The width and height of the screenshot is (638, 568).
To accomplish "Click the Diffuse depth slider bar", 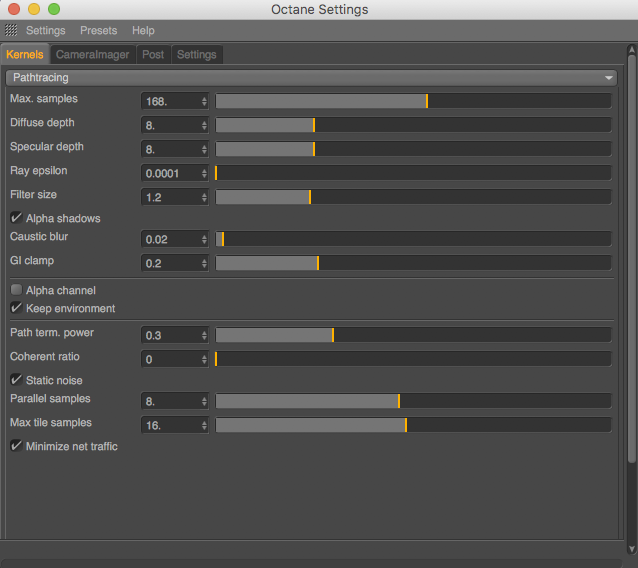I will [413, 125].
